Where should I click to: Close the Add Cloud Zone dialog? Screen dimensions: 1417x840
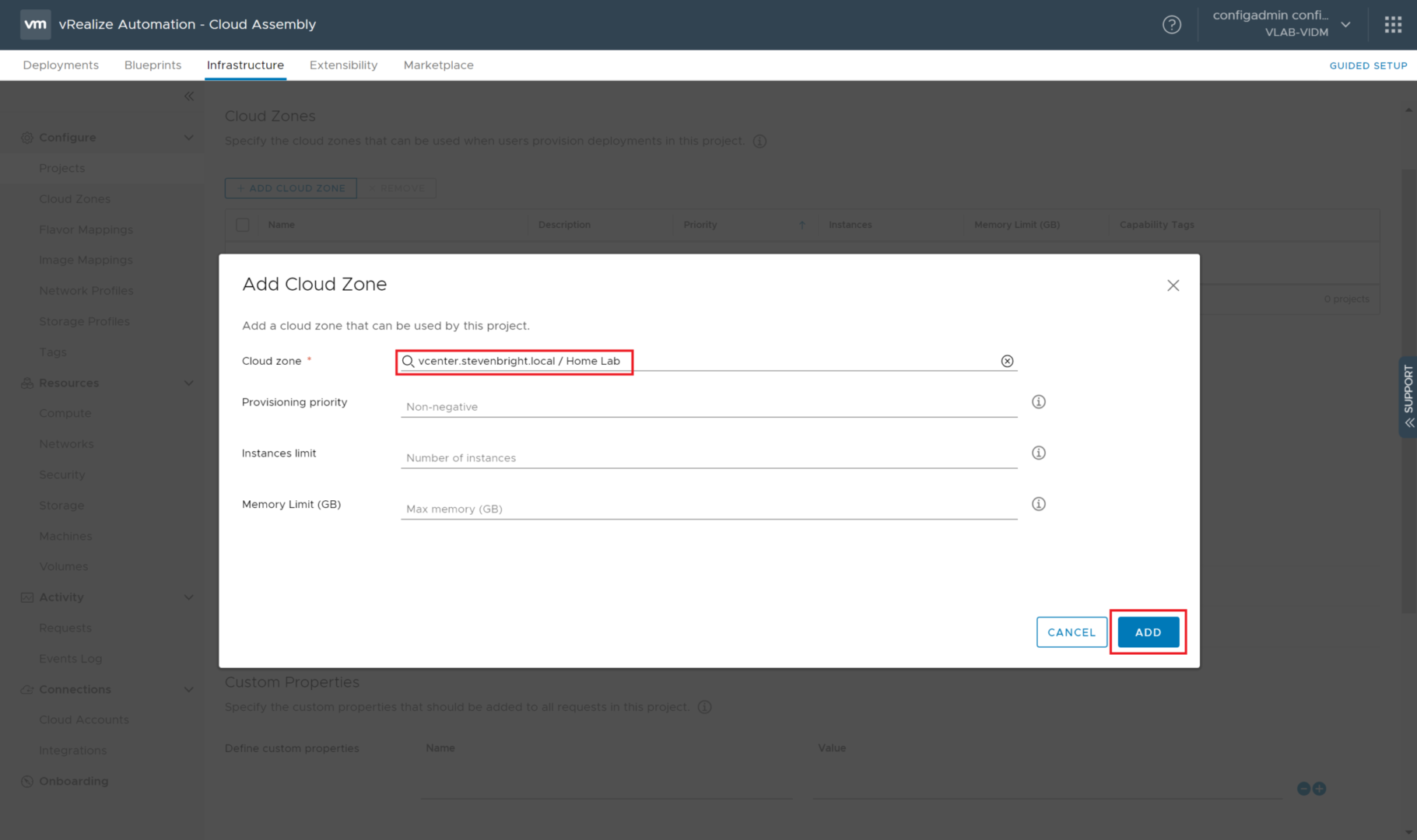1173,285
